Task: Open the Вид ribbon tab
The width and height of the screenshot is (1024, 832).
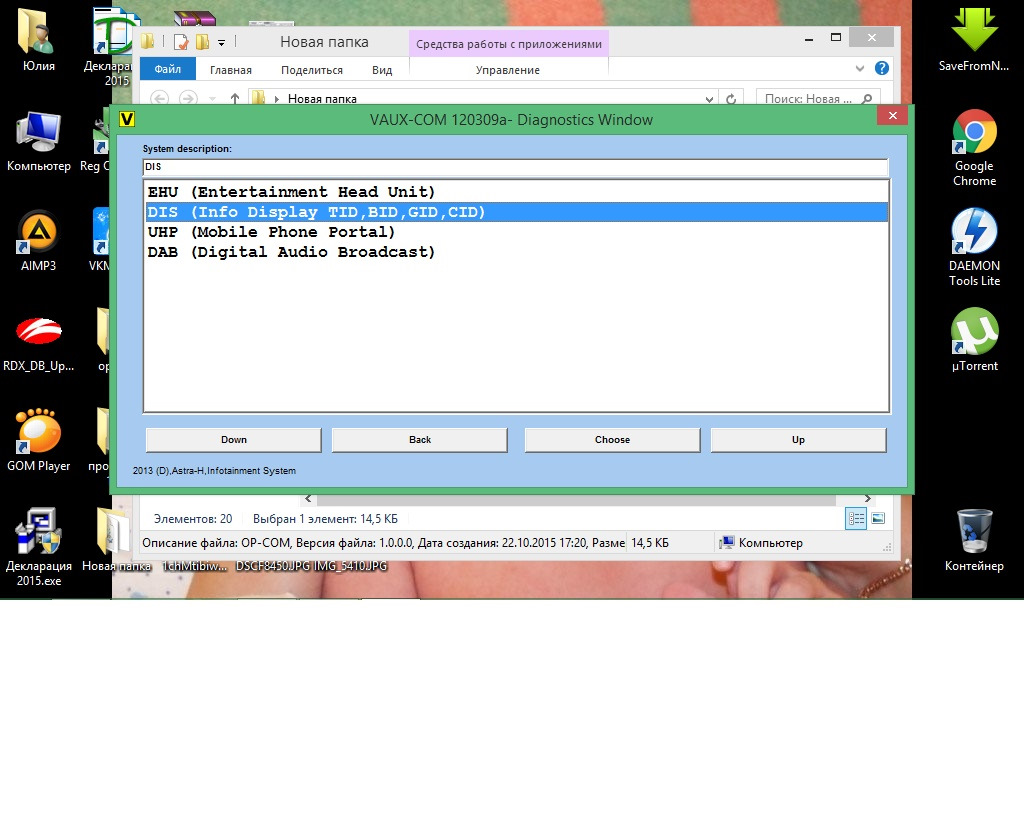Action: 382,70
